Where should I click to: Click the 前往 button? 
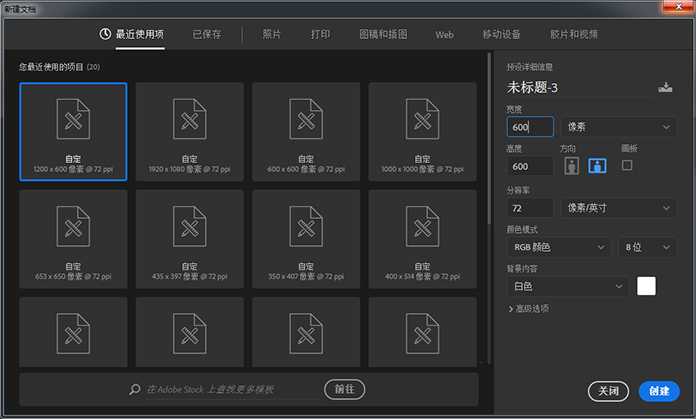[x=344, y=389]
